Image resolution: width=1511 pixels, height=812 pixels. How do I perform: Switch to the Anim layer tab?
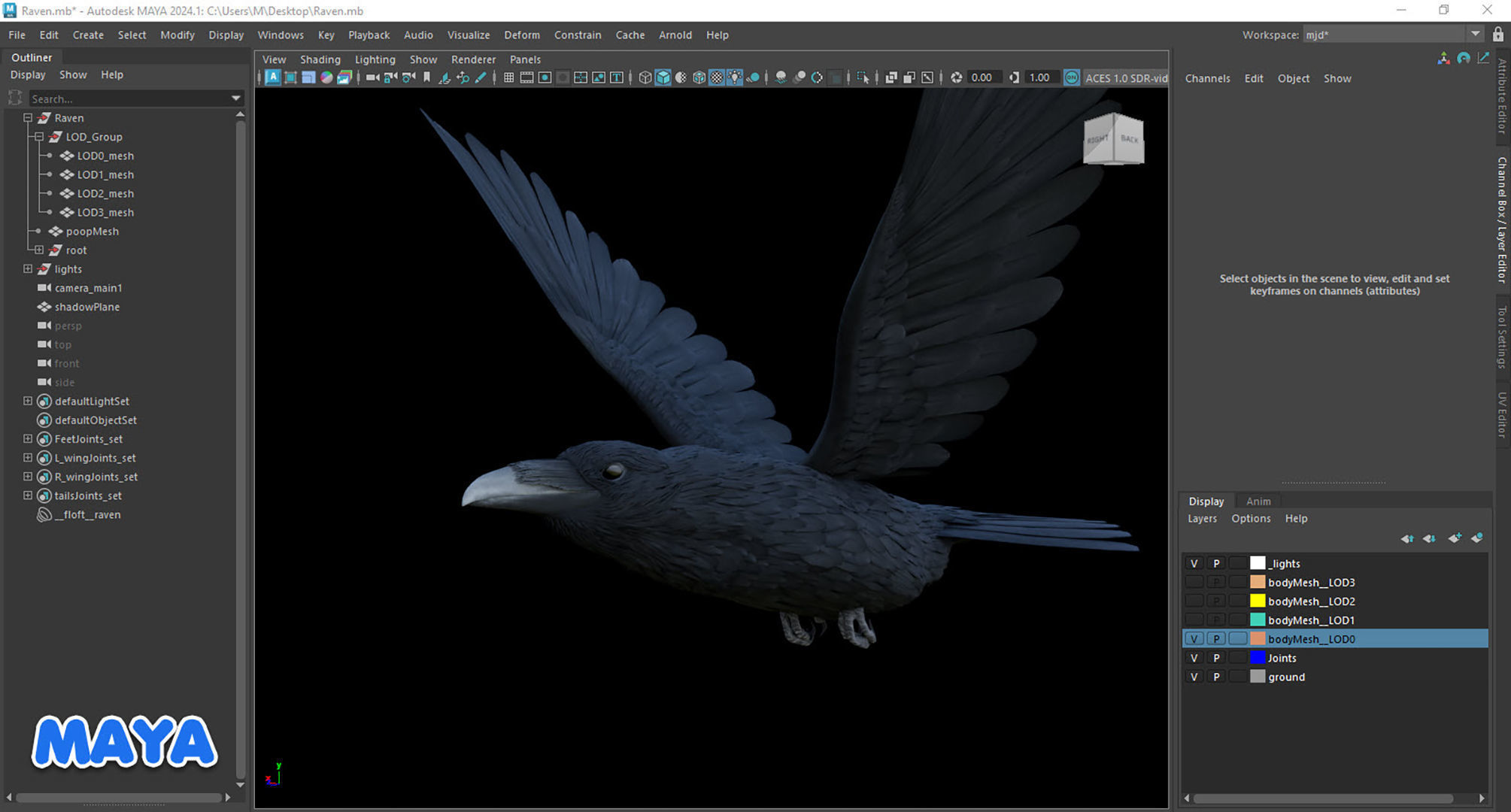(1258, 501)
